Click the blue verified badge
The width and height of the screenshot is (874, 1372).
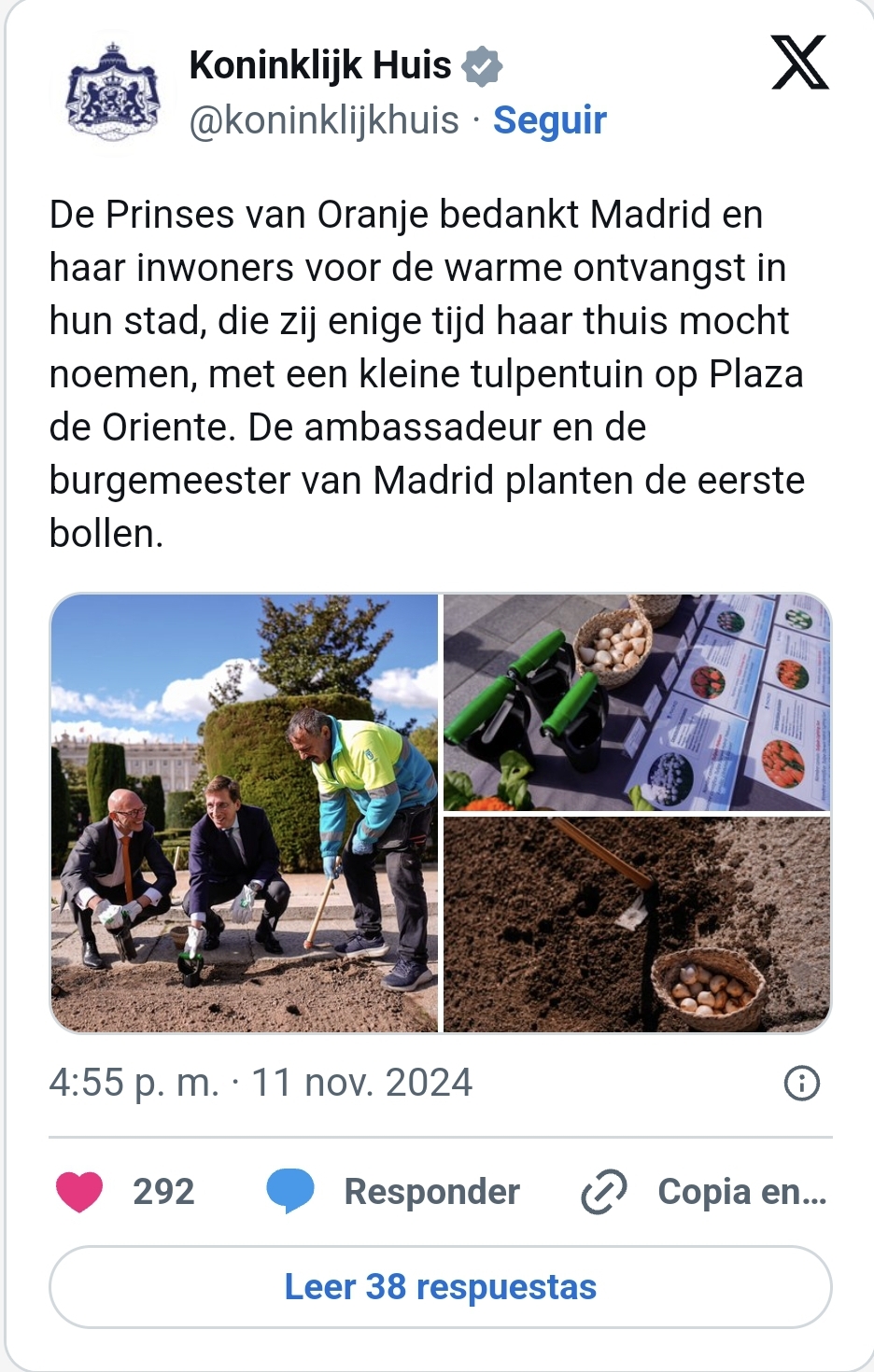pyautogui.click(x=482, y=66)
